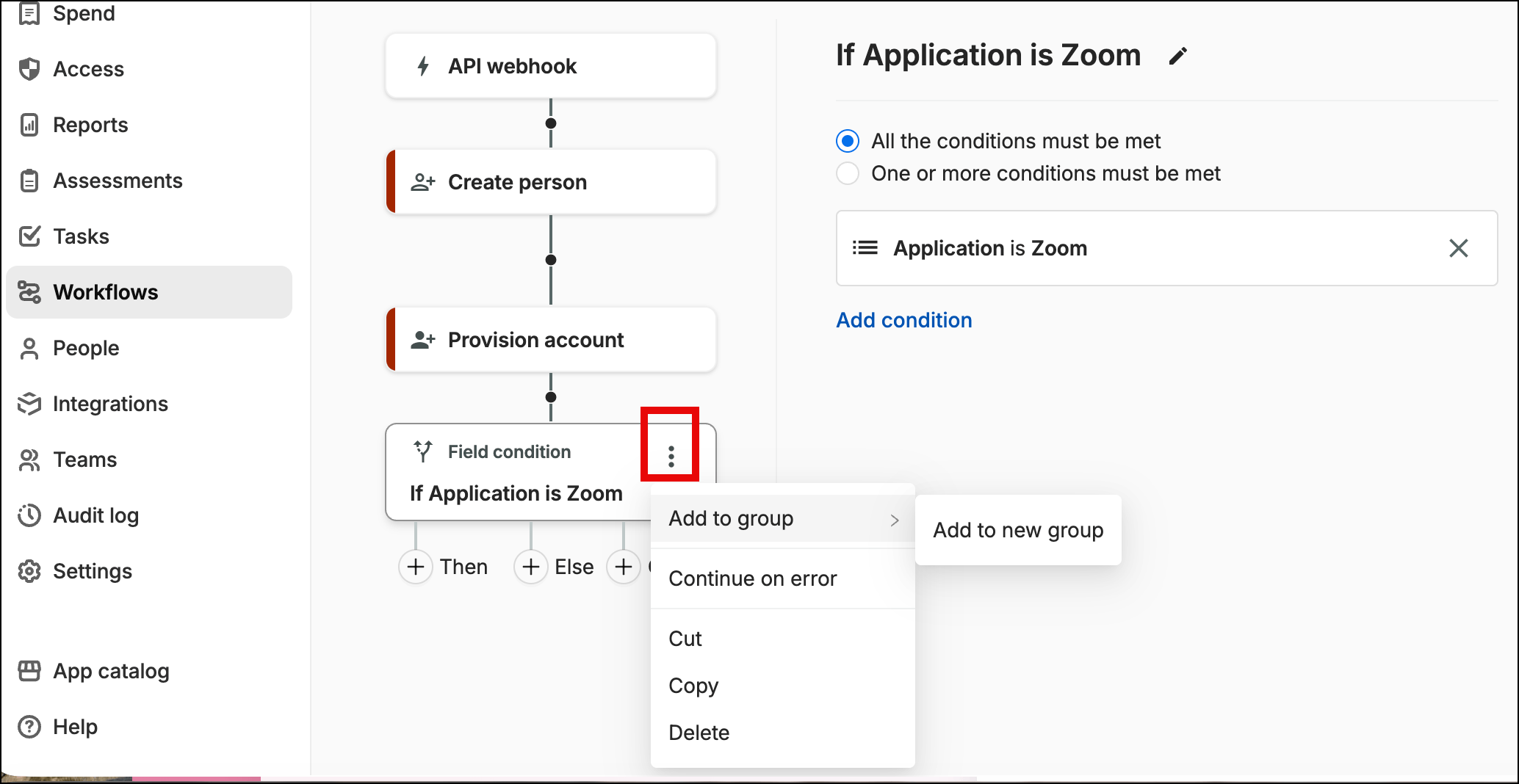Click the App catalog store icon
The width and height of the screenshot is (1519, 784).
(x=29, y=671)
